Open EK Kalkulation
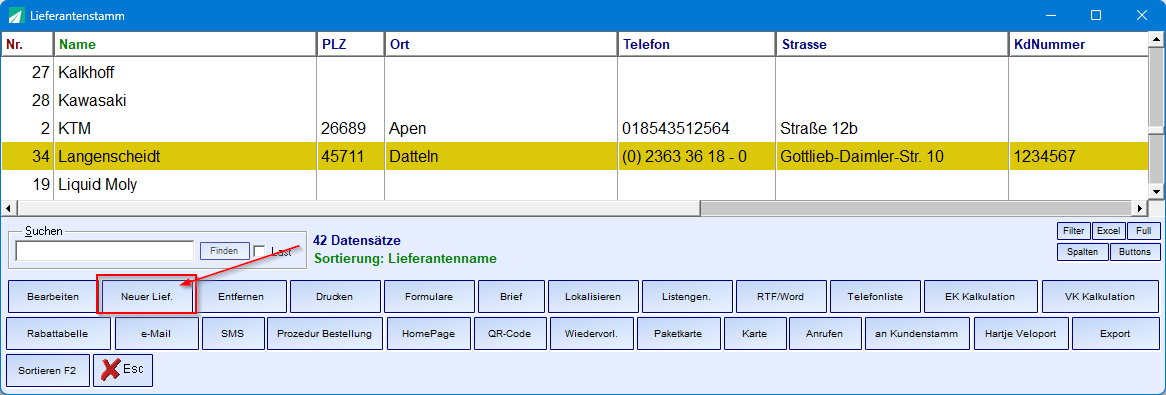 (x=980, y=296)
